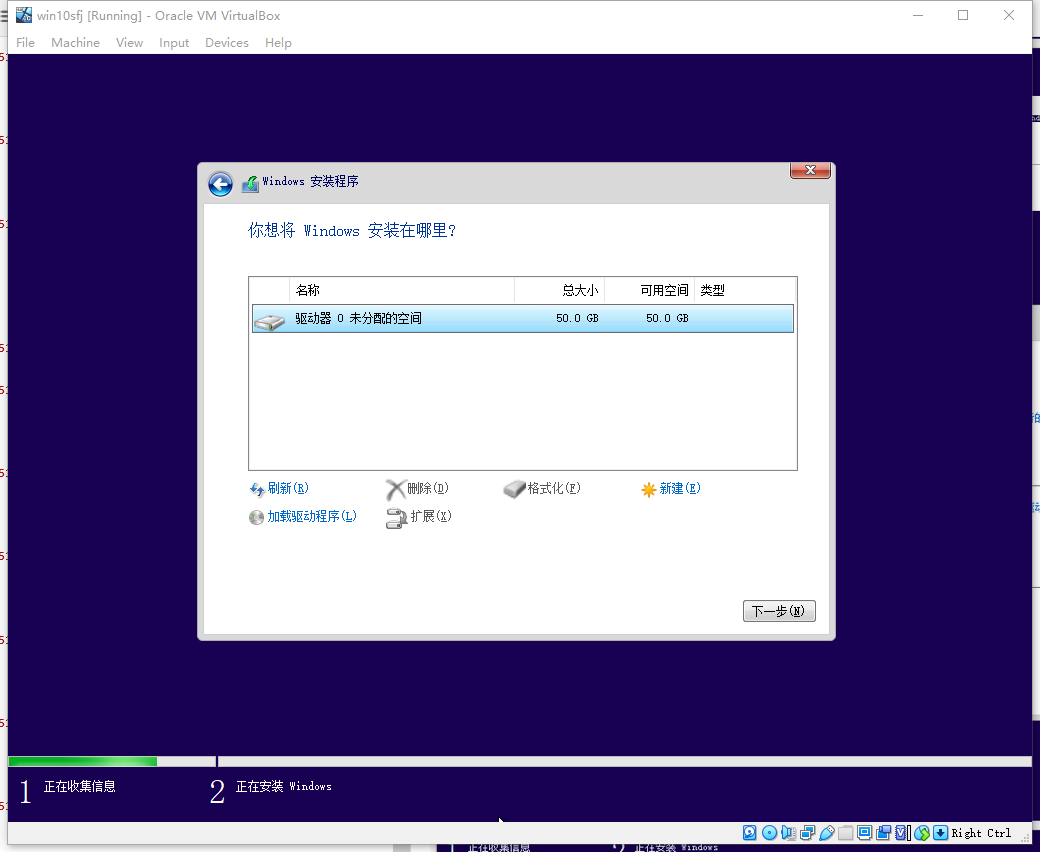1040x852 pixels.
Task: Click the refresh arrows icon
Action: 257,489
